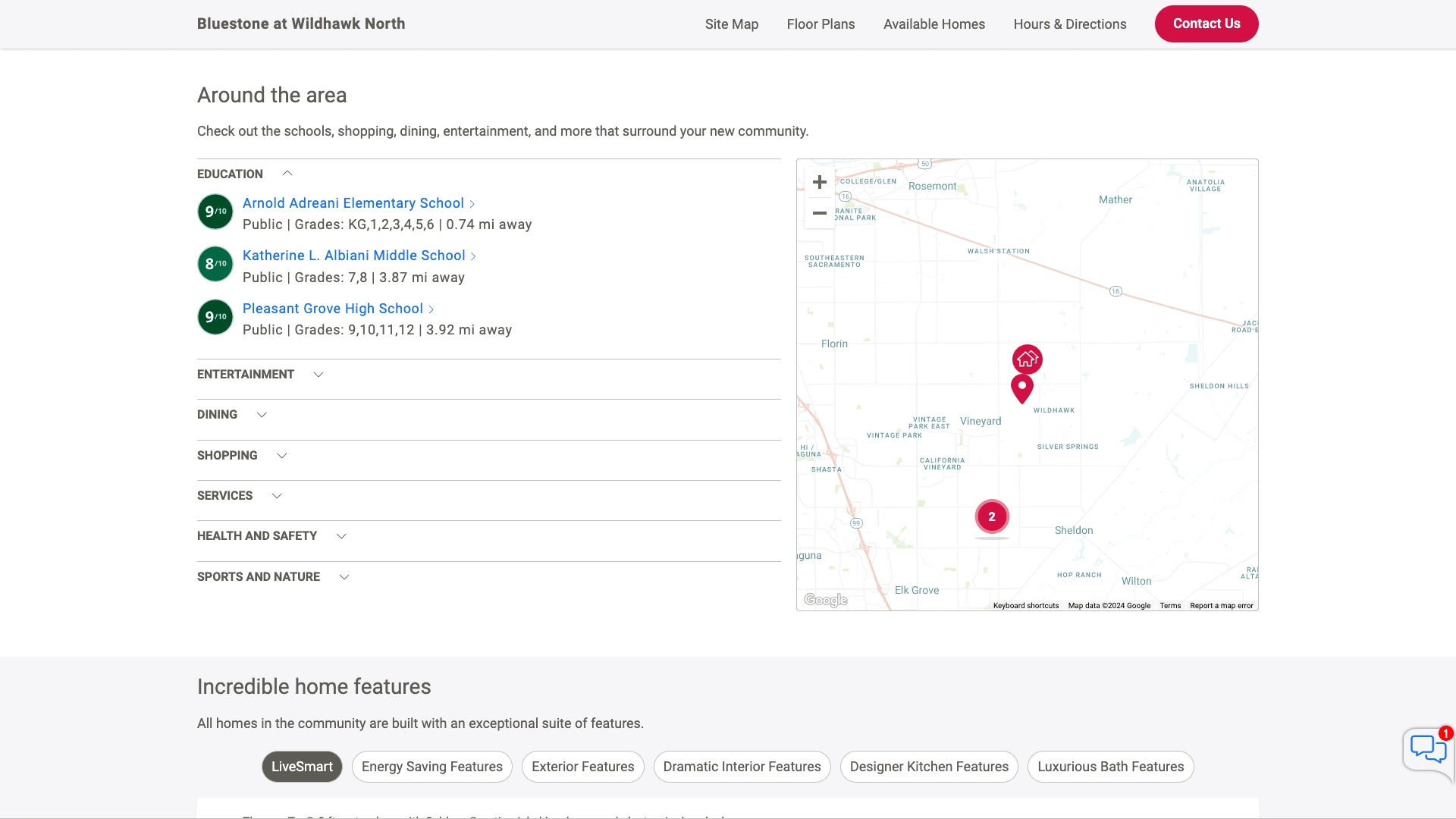Select the Energy Saving Features tab
This screenshot has height=819, width=1456.
point(432,766)
